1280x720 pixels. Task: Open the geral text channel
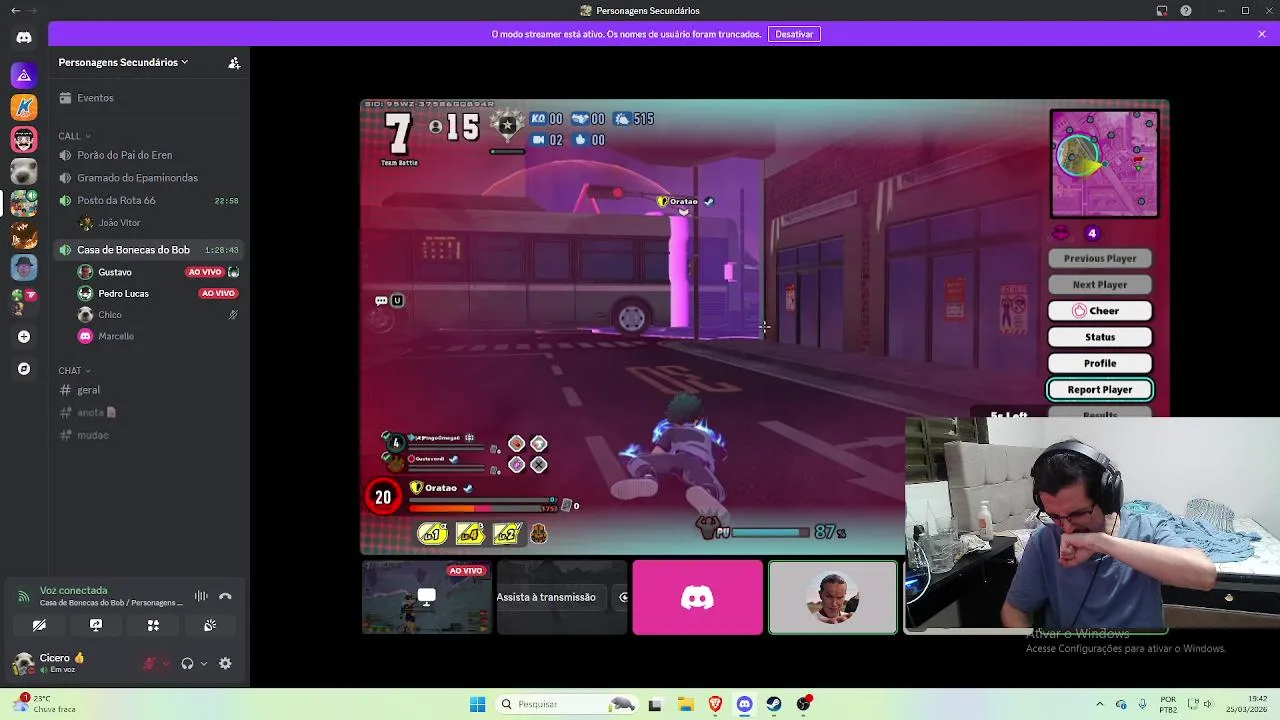tap(148, 390)
